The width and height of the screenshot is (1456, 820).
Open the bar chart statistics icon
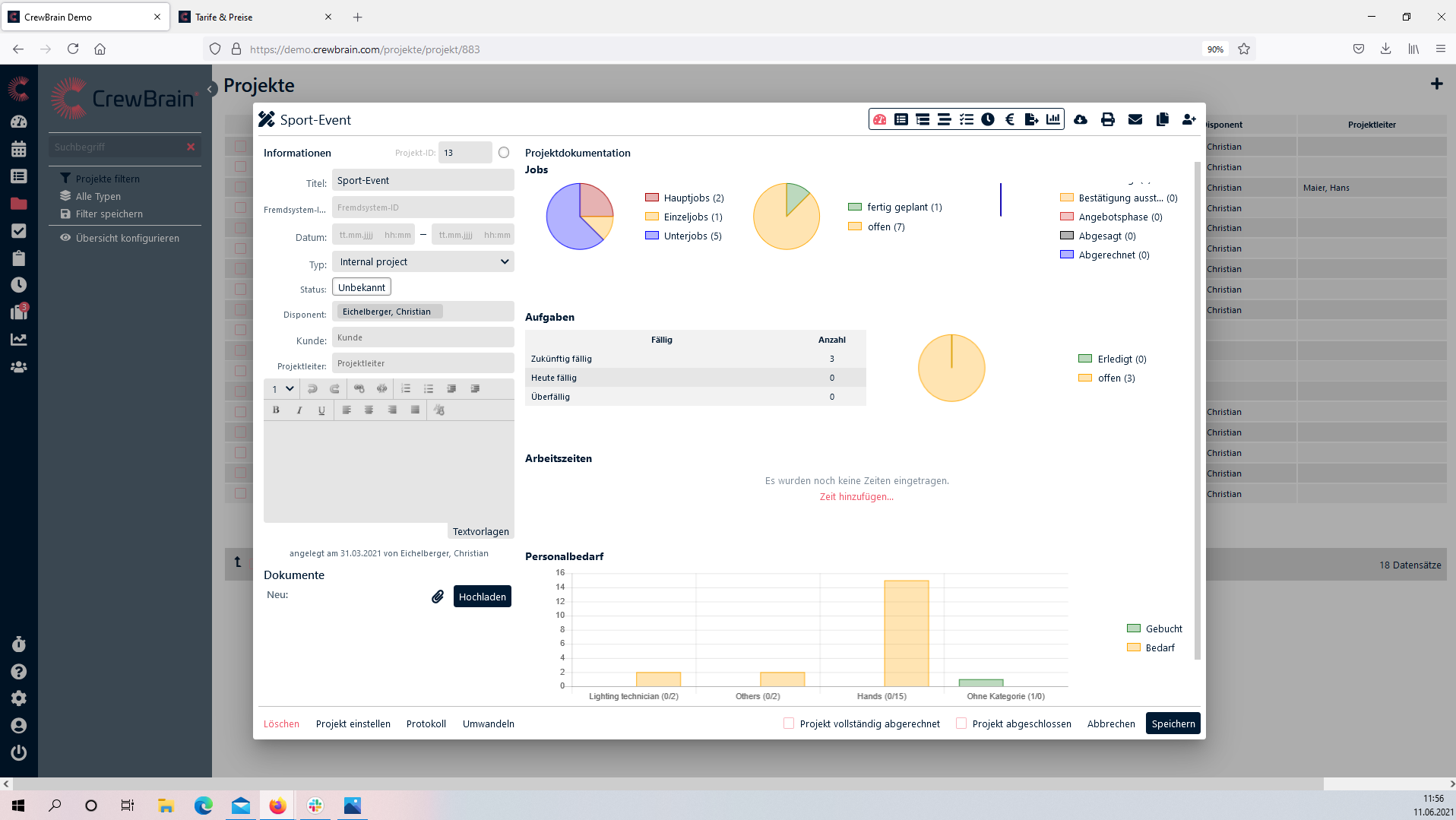point(1052,119)
